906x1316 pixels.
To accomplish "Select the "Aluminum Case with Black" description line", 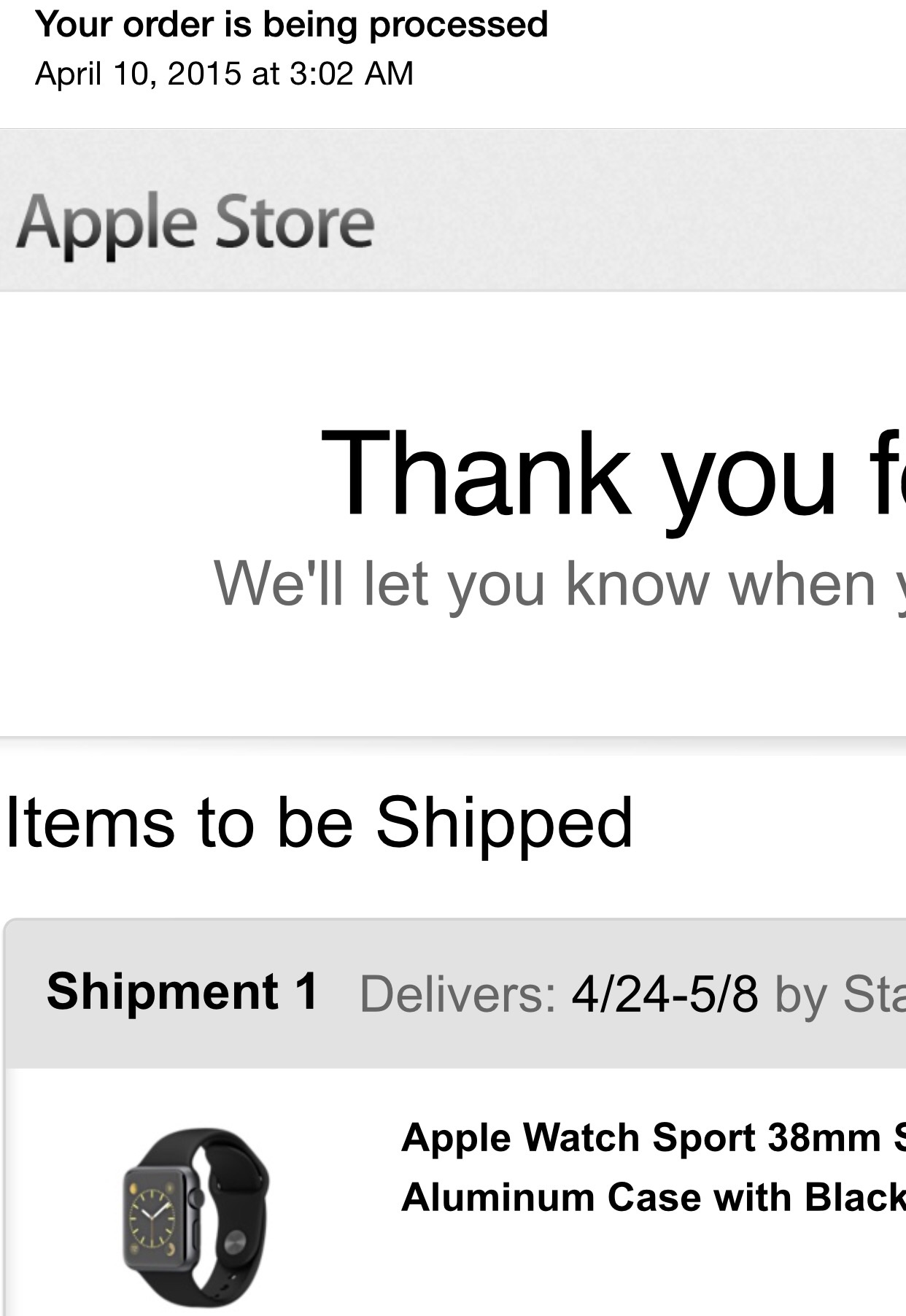I will [x=653, y=1197].
